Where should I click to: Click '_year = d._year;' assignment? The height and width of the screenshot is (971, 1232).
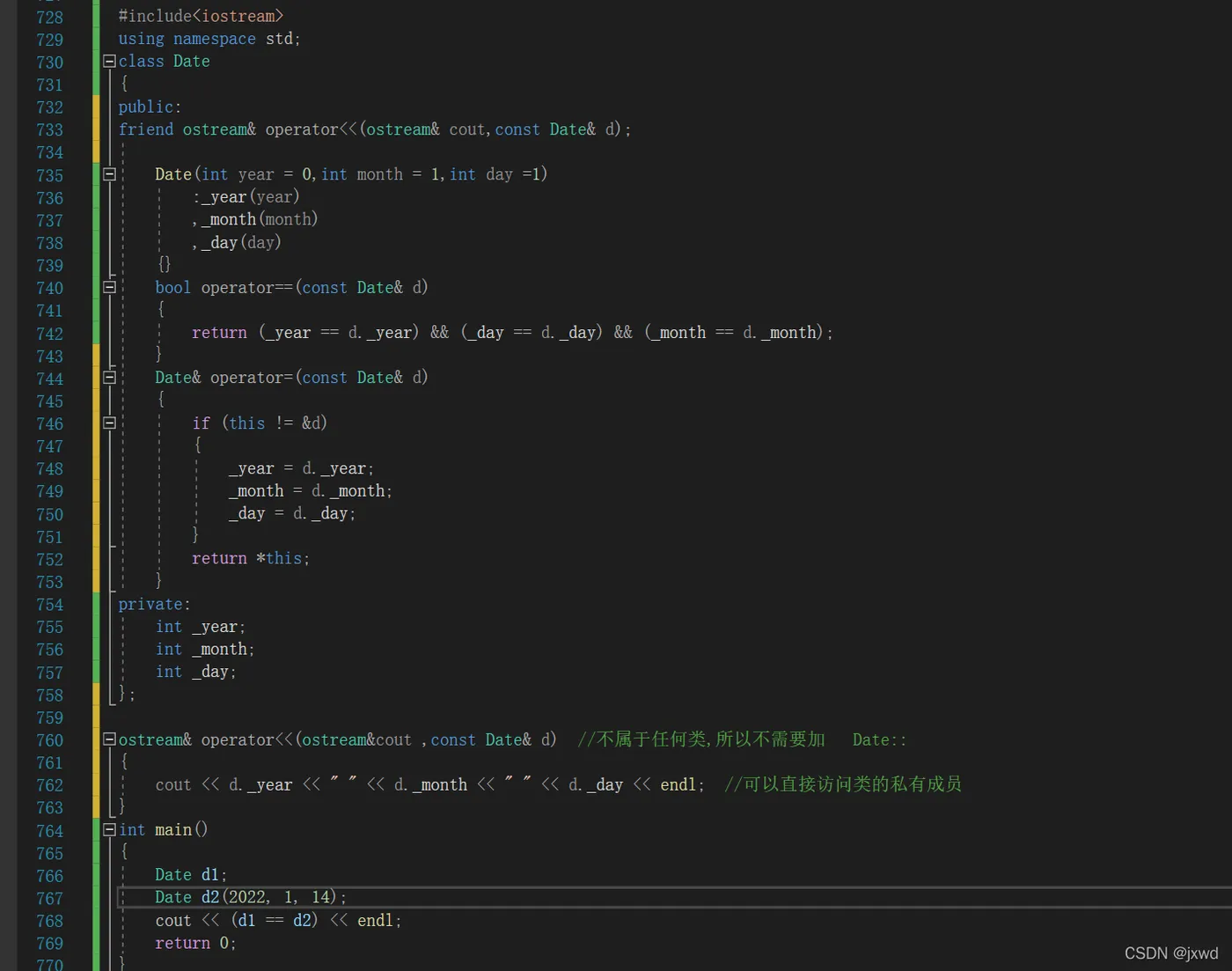coord(301,468)
